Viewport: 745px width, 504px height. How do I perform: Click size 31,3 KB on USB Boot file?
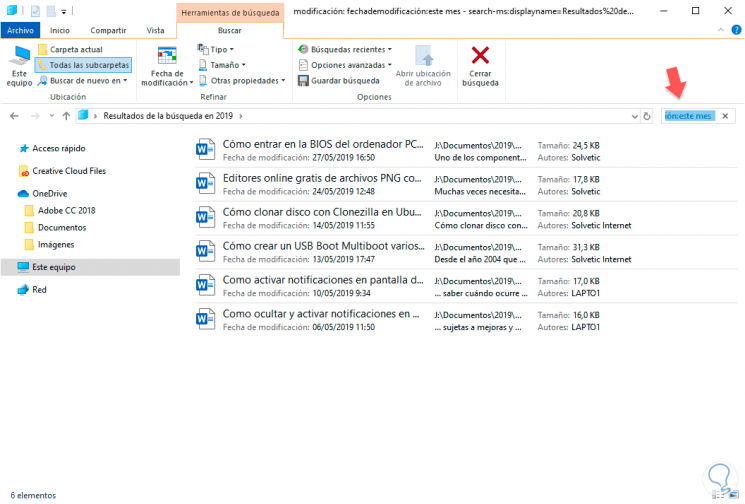[586, 247]
